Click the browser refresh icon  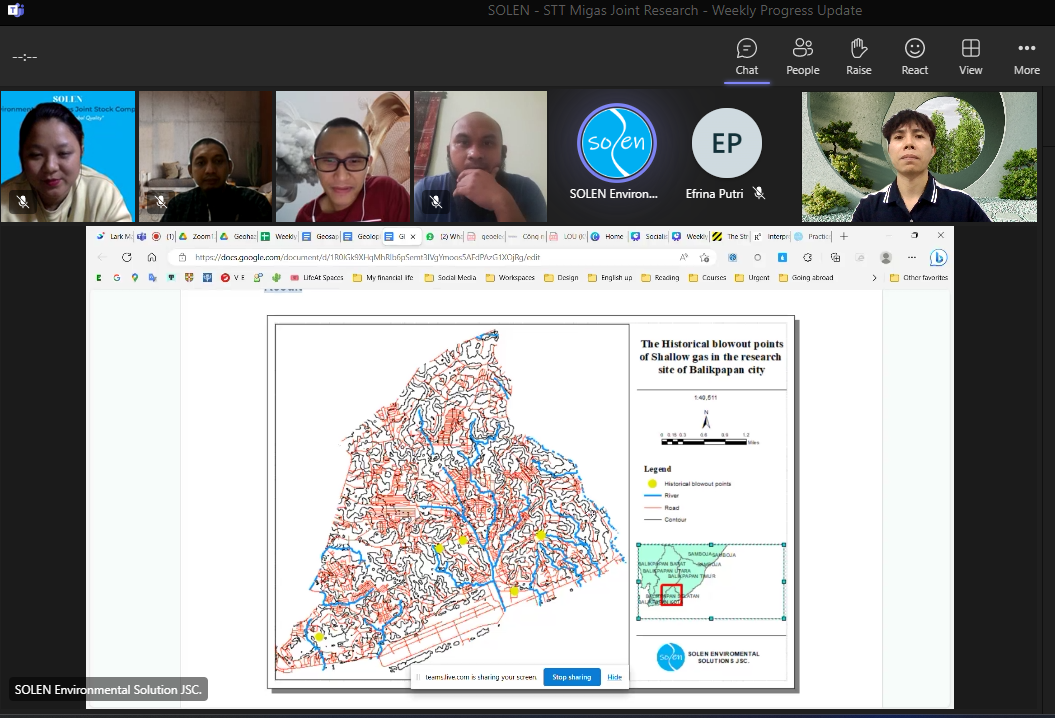pyautogui.click(x=127, y=257)
